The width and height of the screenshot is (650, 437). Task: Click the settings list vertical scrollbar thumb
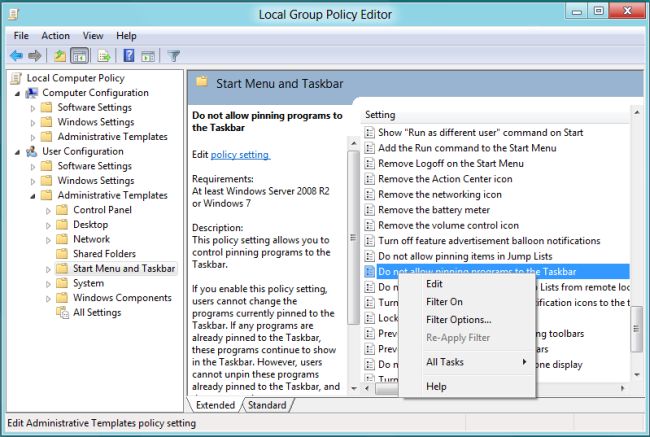click(x=636, y=330)
